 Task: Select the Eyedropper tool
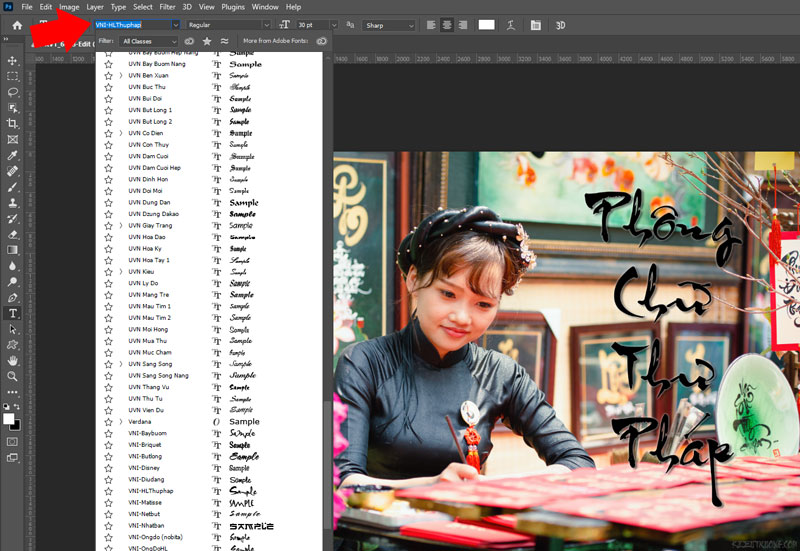(x=12, y=155)
